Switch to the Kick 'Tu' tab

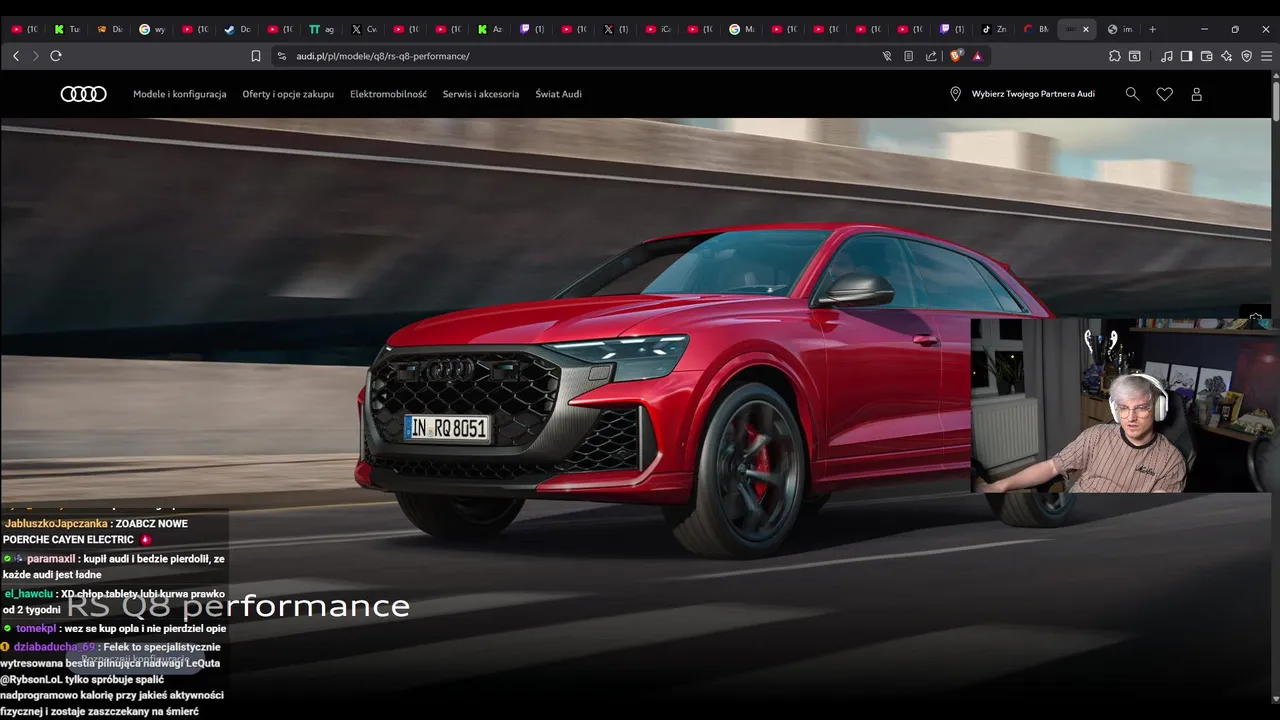coord(67,29)
